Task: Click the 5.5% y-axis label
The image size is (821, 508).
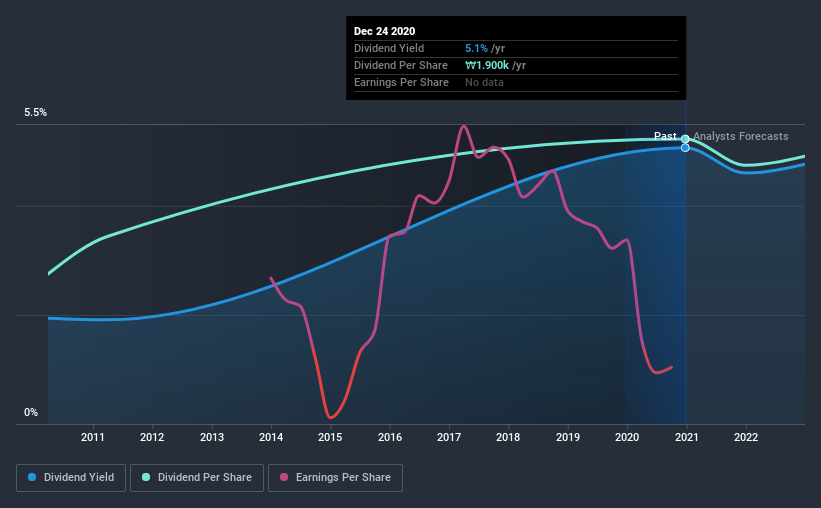Action: [x=36, y=113]
